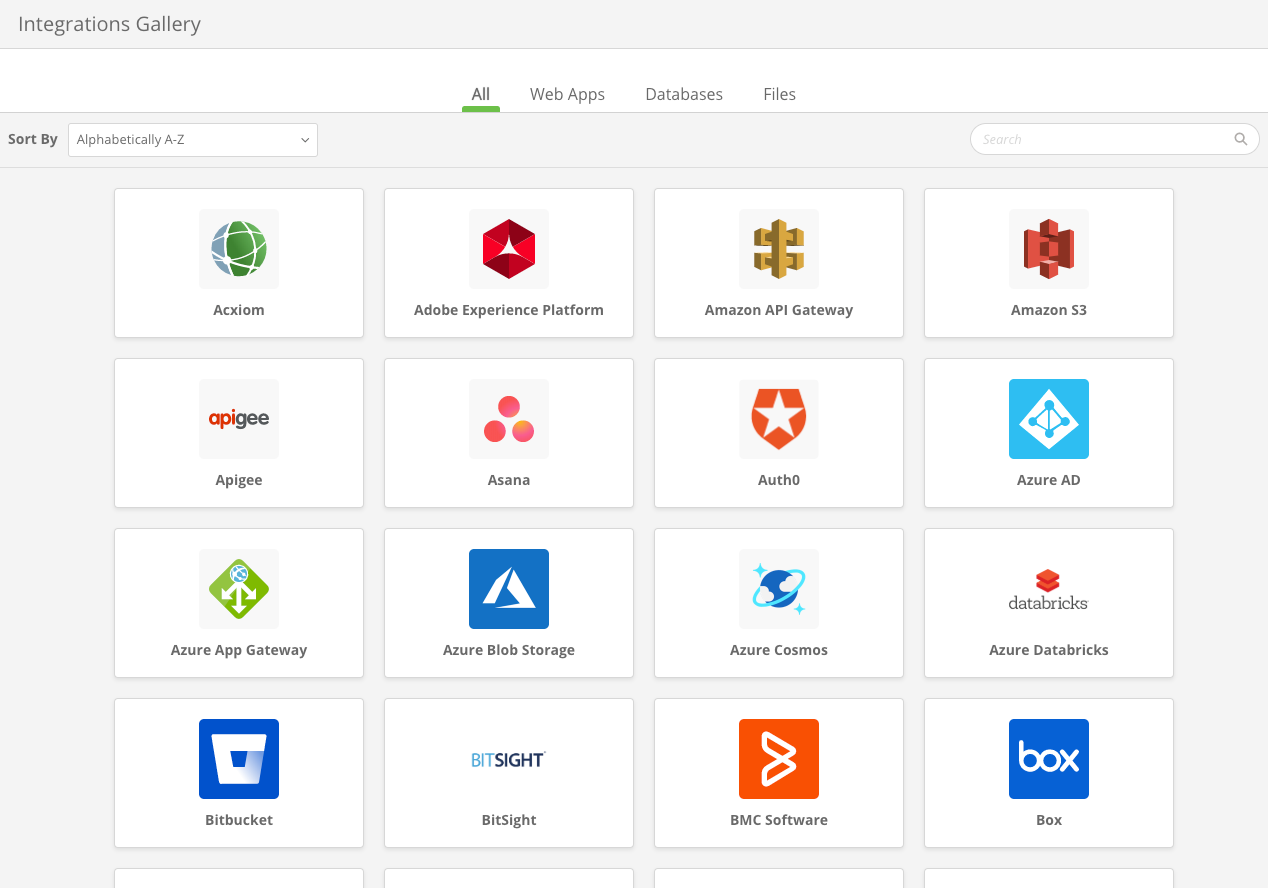Open the Asana logo
Viewport: 1268px width, 888px height.
[x=508, y=419]
